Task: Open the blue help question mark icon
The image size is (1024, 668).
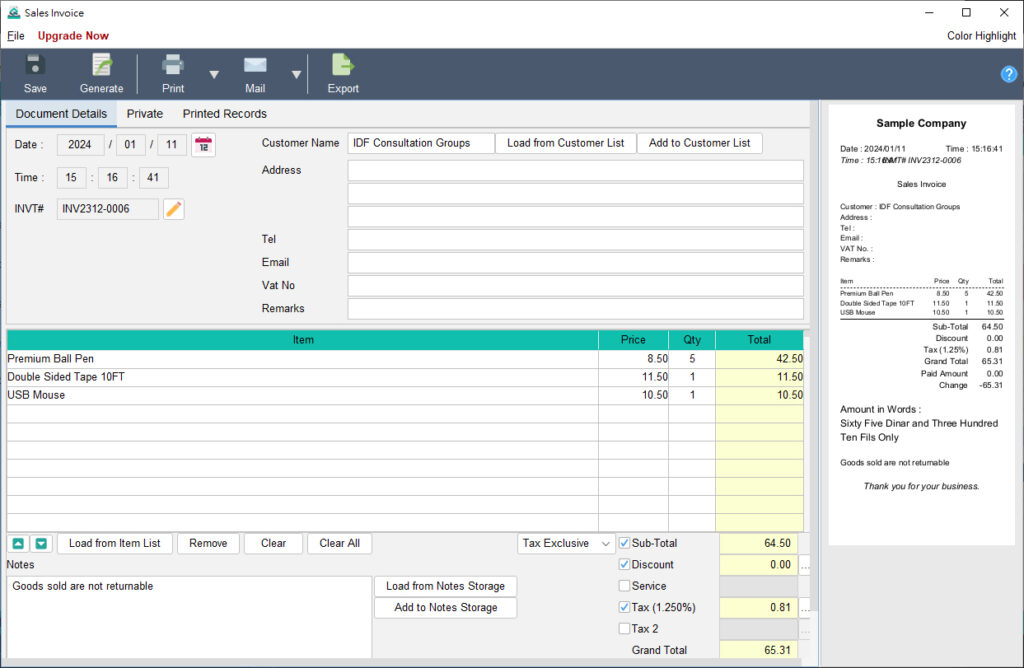Action: point(1008,74)
